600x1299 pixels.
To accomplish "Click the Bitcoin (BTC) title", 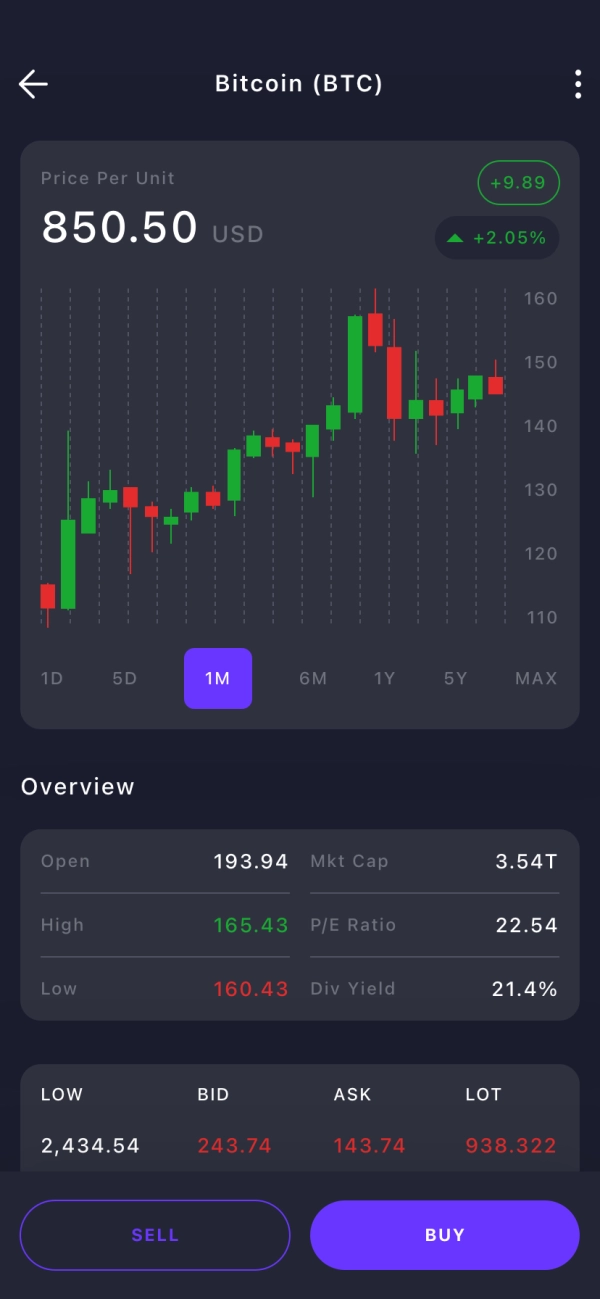I will coord(299,84).
